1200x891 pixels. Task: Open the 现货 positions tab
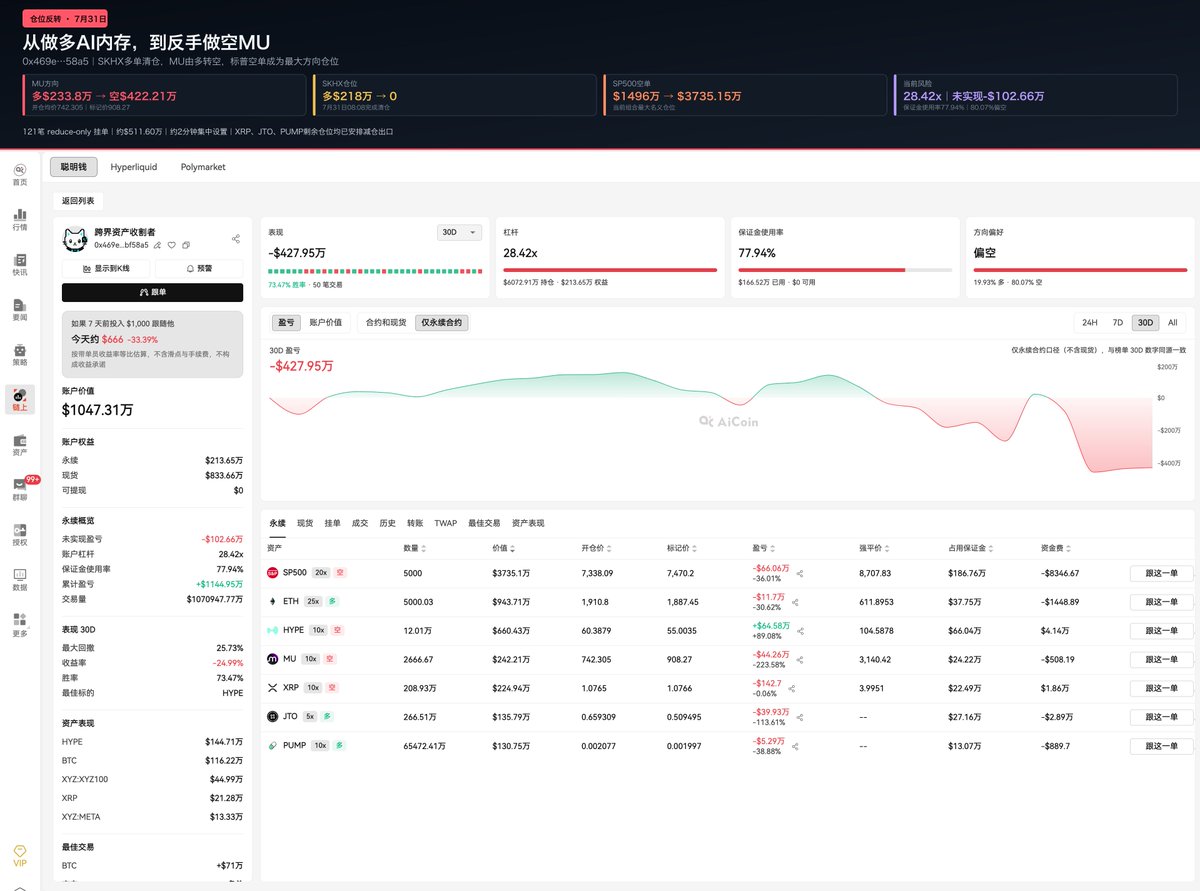(305, 523)
